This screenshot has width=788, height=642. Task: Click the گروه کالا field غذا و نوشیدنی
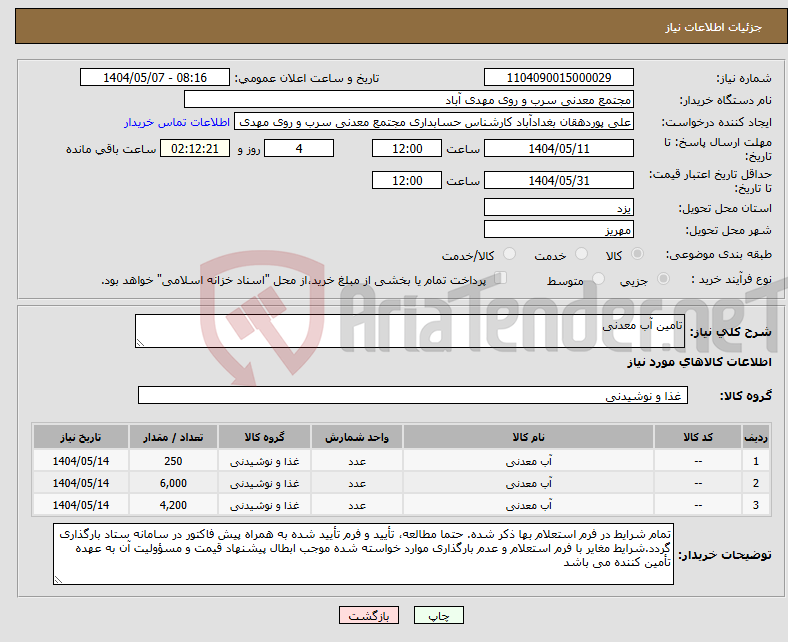(x=413, y=395)
